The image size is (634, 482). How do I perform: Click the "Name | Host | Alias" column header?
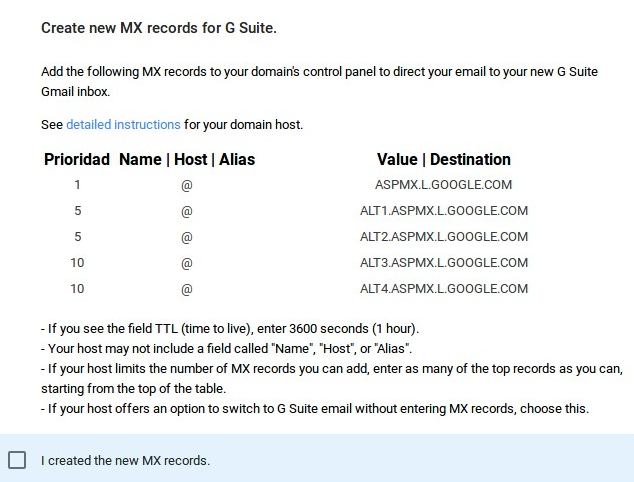(x=187, y=160)
